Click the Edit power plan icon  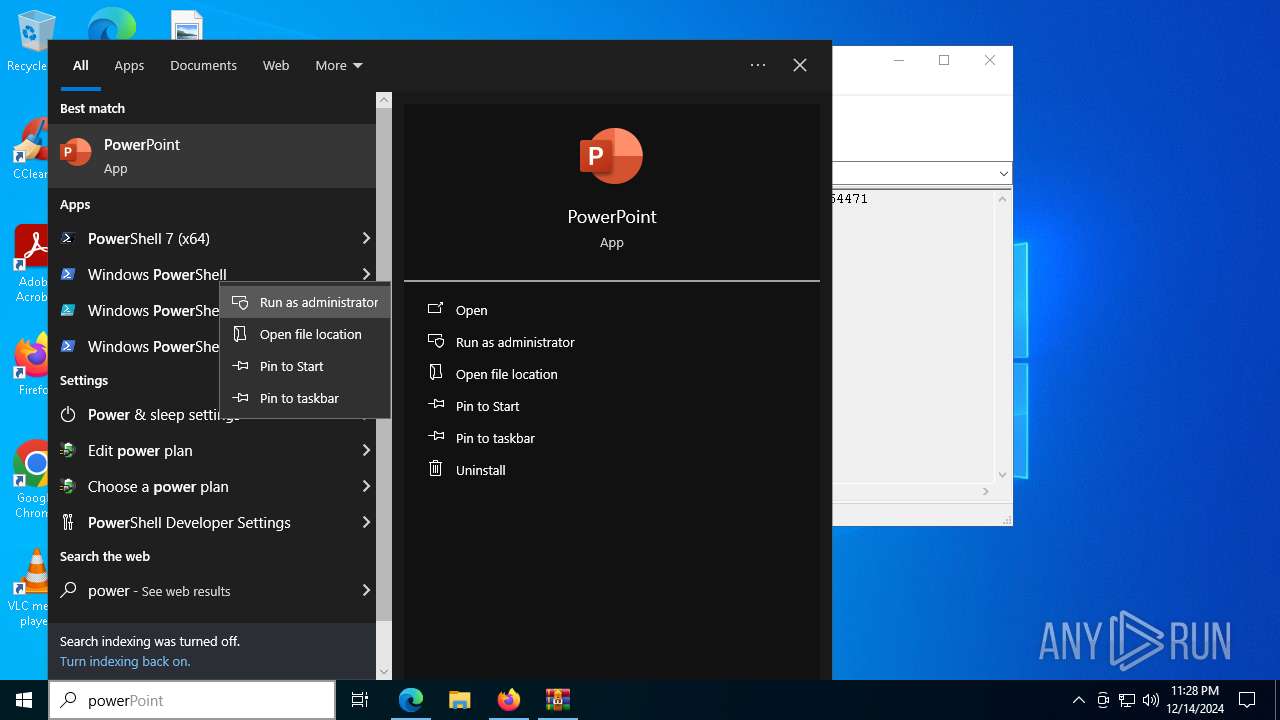click(x=68, y=450)
